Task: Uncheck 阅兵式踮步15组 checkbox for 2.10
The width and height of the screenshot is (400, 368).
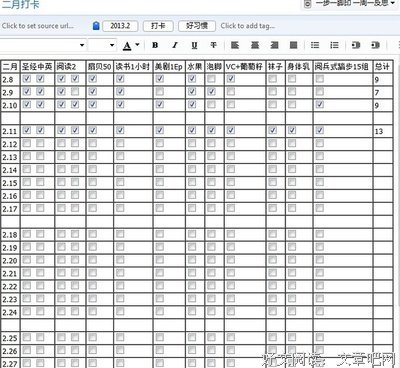Action: 320,104
